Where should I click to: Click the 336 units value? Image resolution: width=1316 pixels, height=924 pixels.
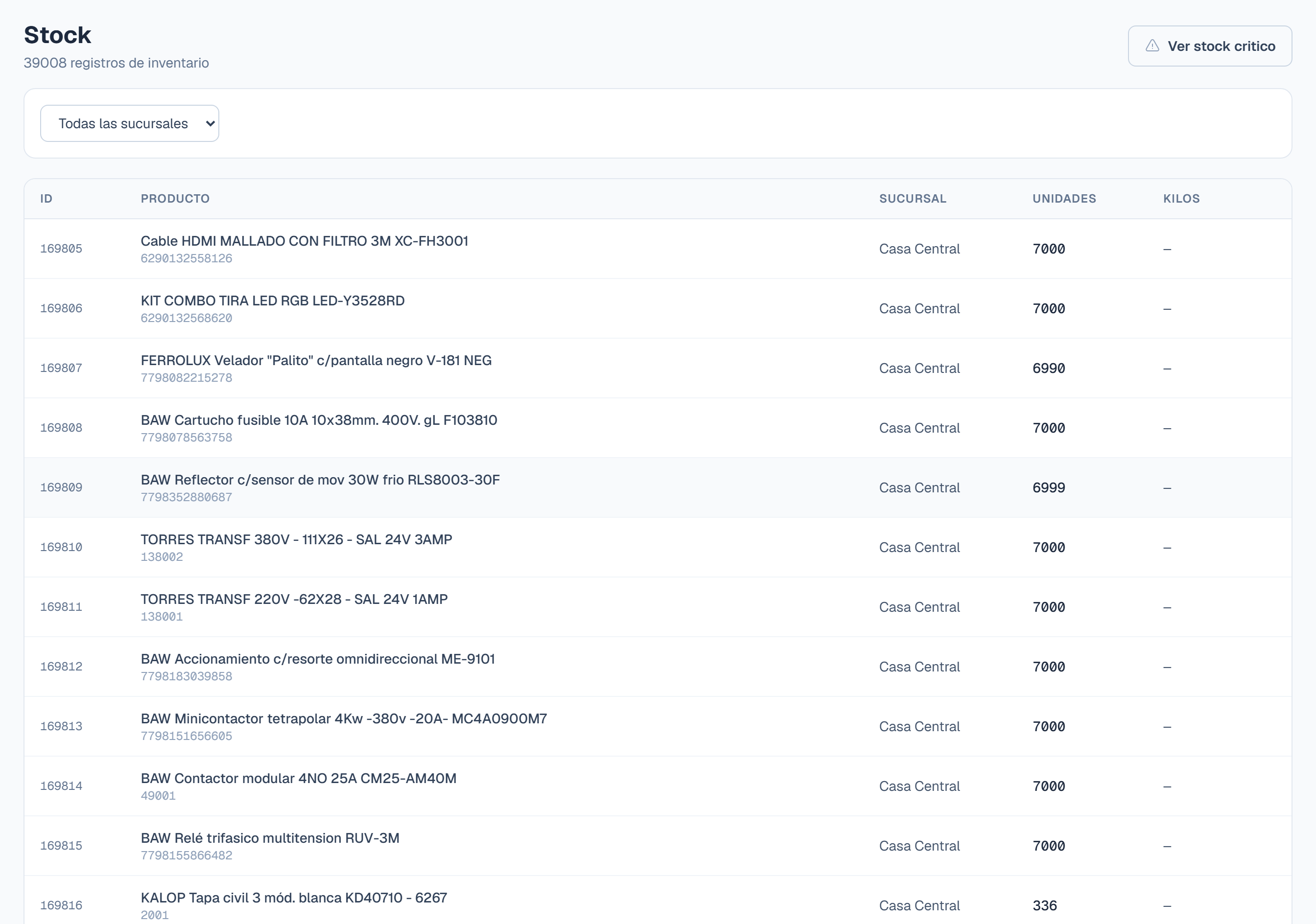(1045, 906)
